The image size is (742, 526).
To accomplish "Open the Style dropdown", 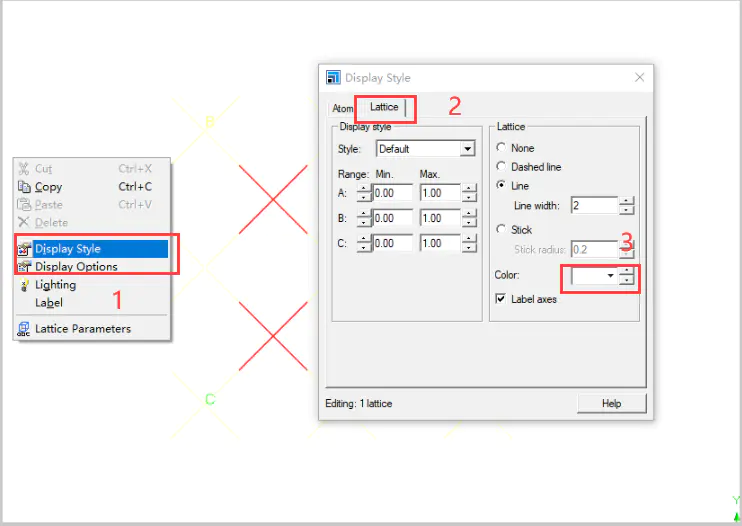I will (467, 149).
